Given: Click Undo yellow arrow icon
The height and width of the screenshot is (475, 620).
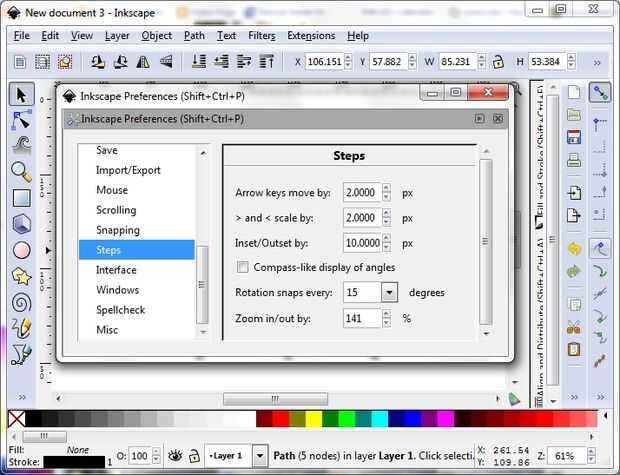Looking at the screenshot, I should coord(574,248).
